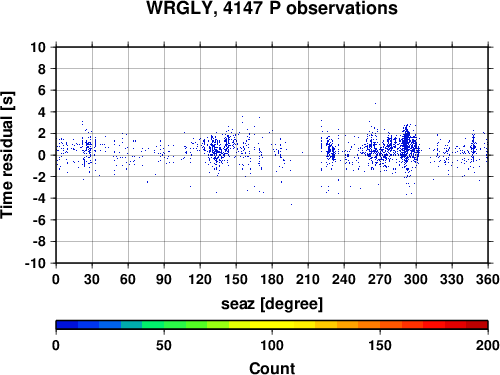Click the y-axis tick label 10

click(38, 47)
